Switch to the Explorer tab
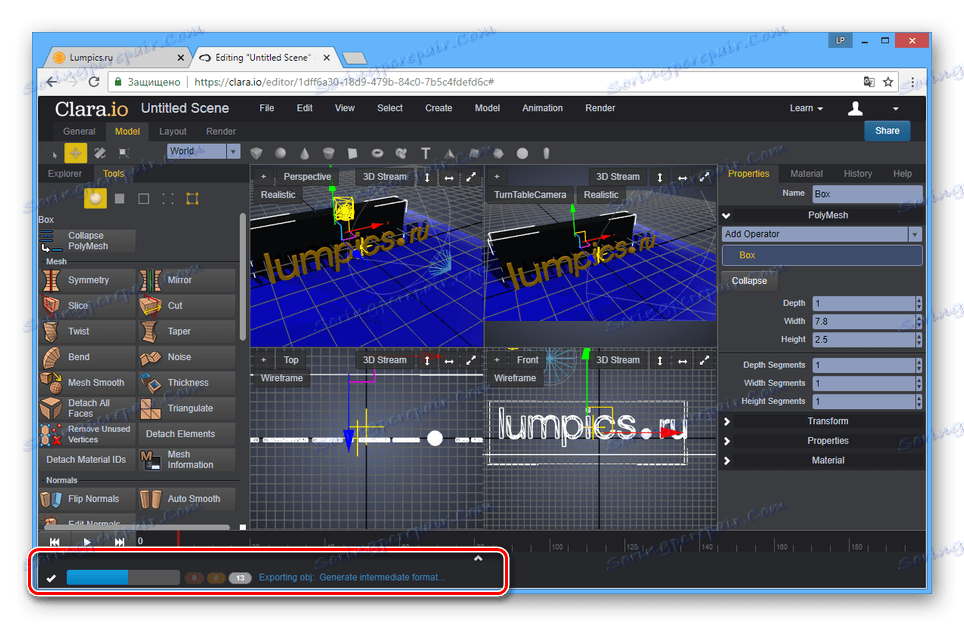Image resolution: width=964 pixels, height=626 pixels. tap(66, 174)
